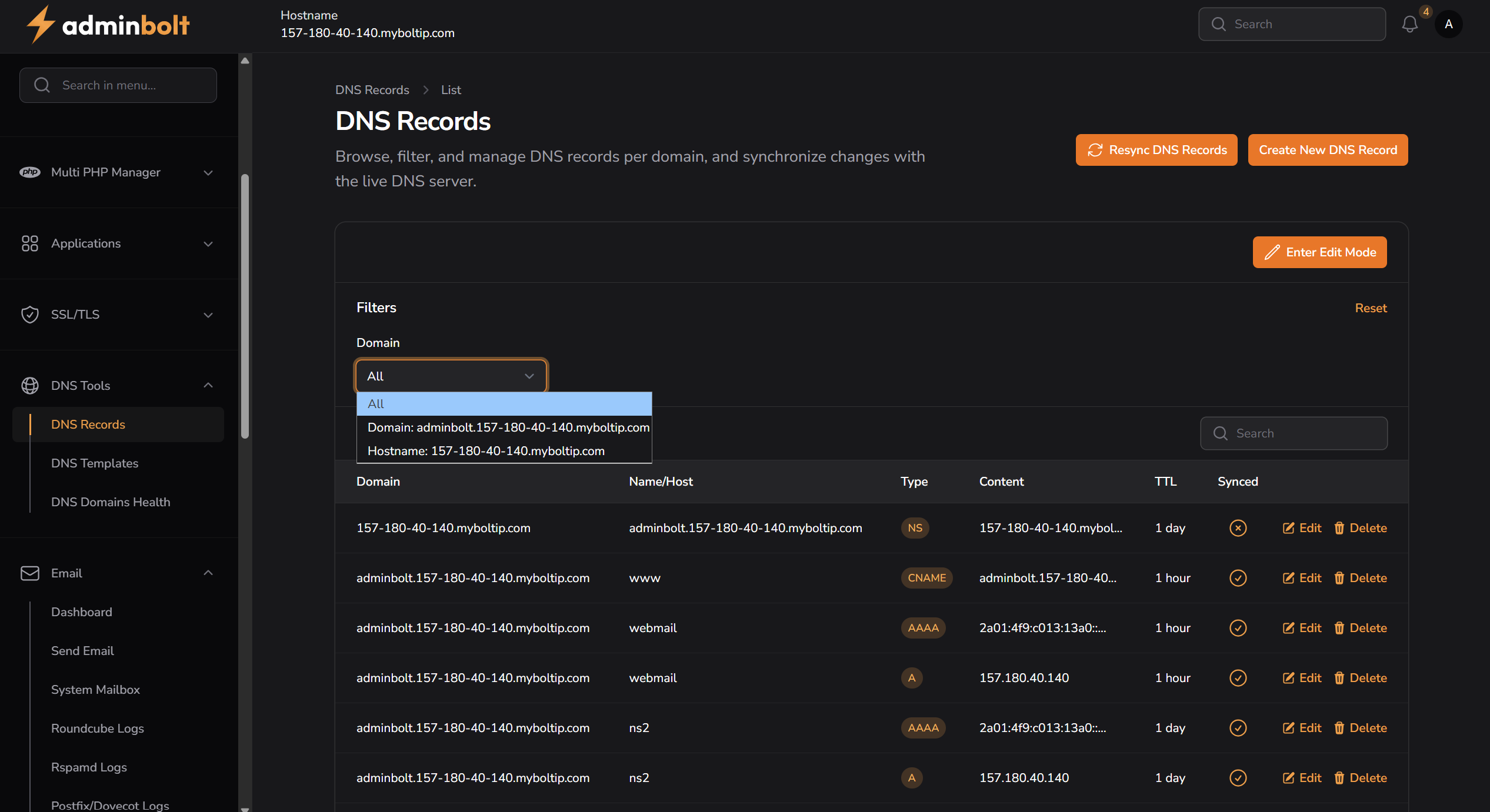Click the unsynced X status icon on NS row

[1238, 528]
